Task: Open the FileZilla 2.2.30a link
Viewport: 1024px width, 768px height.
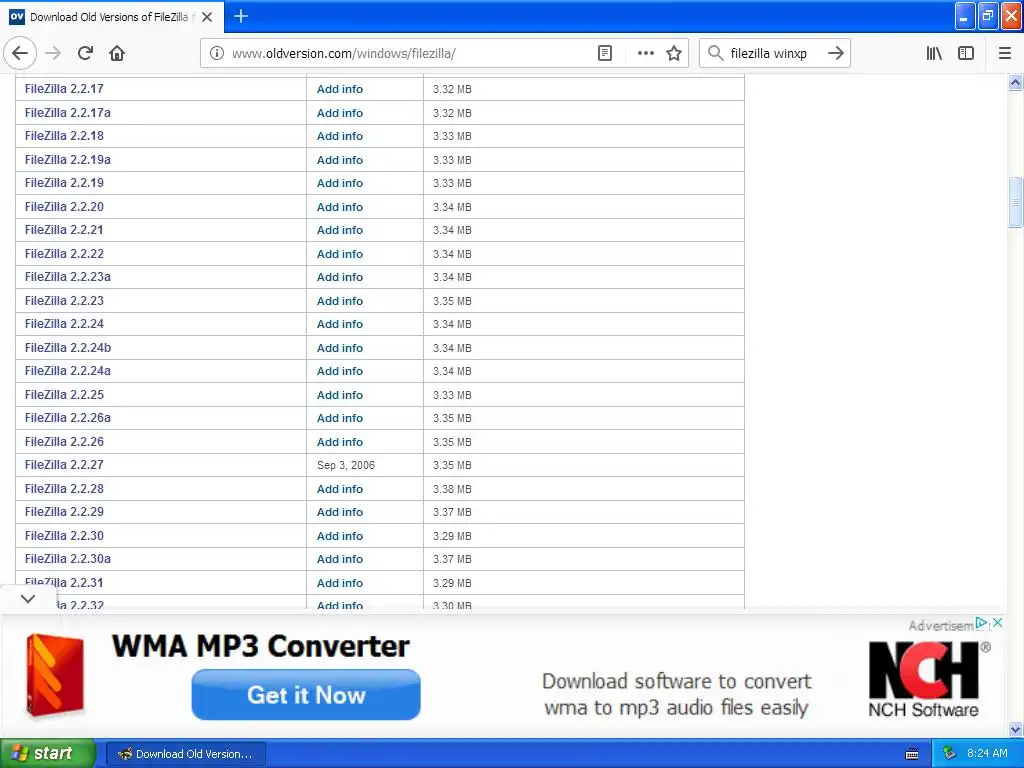Action: (x=68, y=559)
